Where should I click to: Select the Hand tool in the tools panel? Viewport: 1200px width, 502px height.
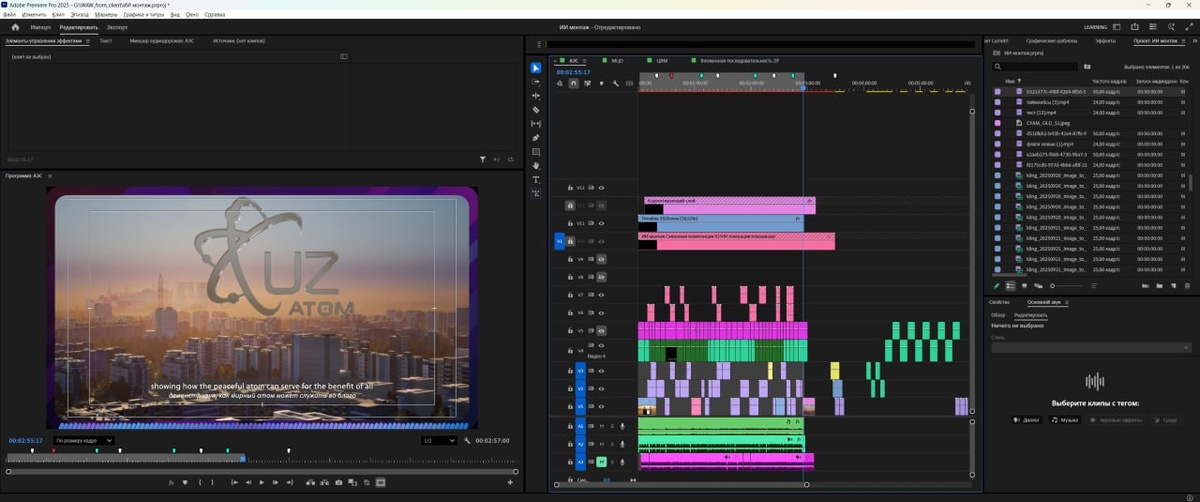click(x=536, y=166)
